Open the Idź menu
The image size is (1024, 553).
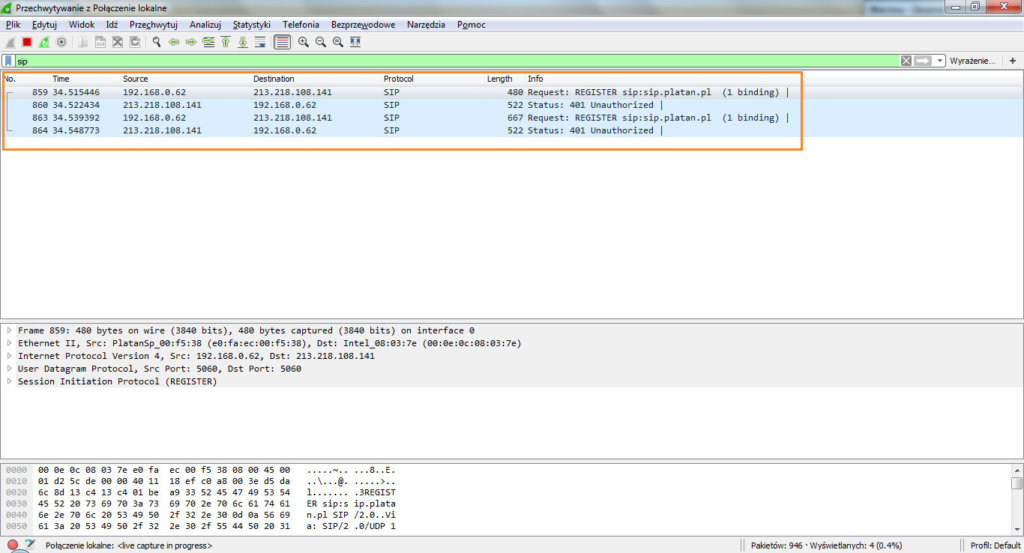[112, 25]
